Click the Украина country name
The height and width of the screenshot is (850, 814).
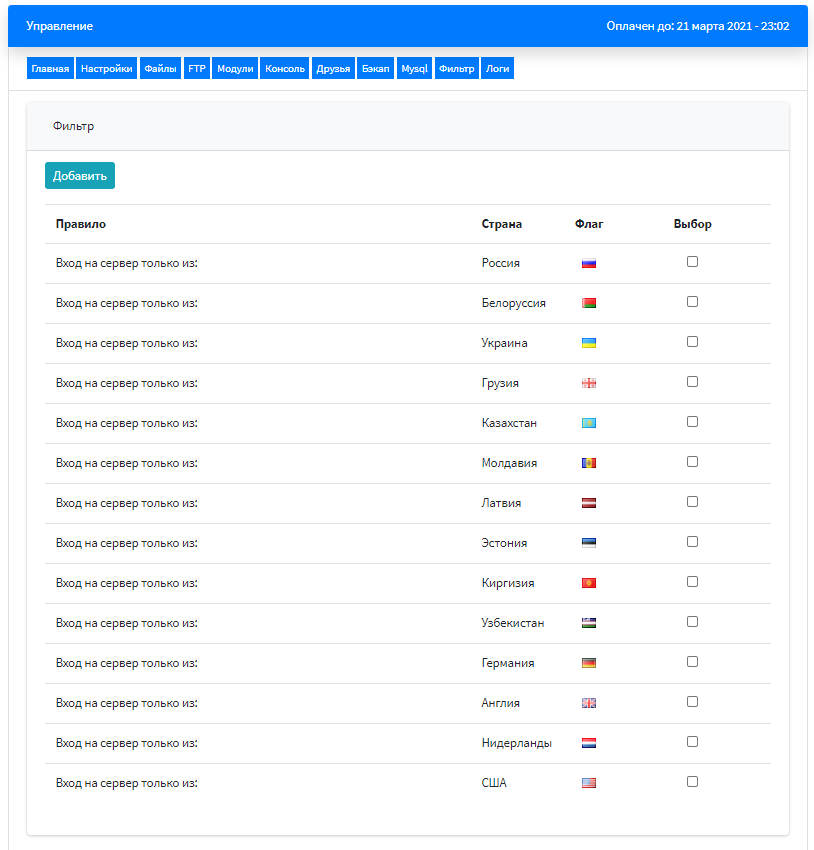tap(505, 343)
